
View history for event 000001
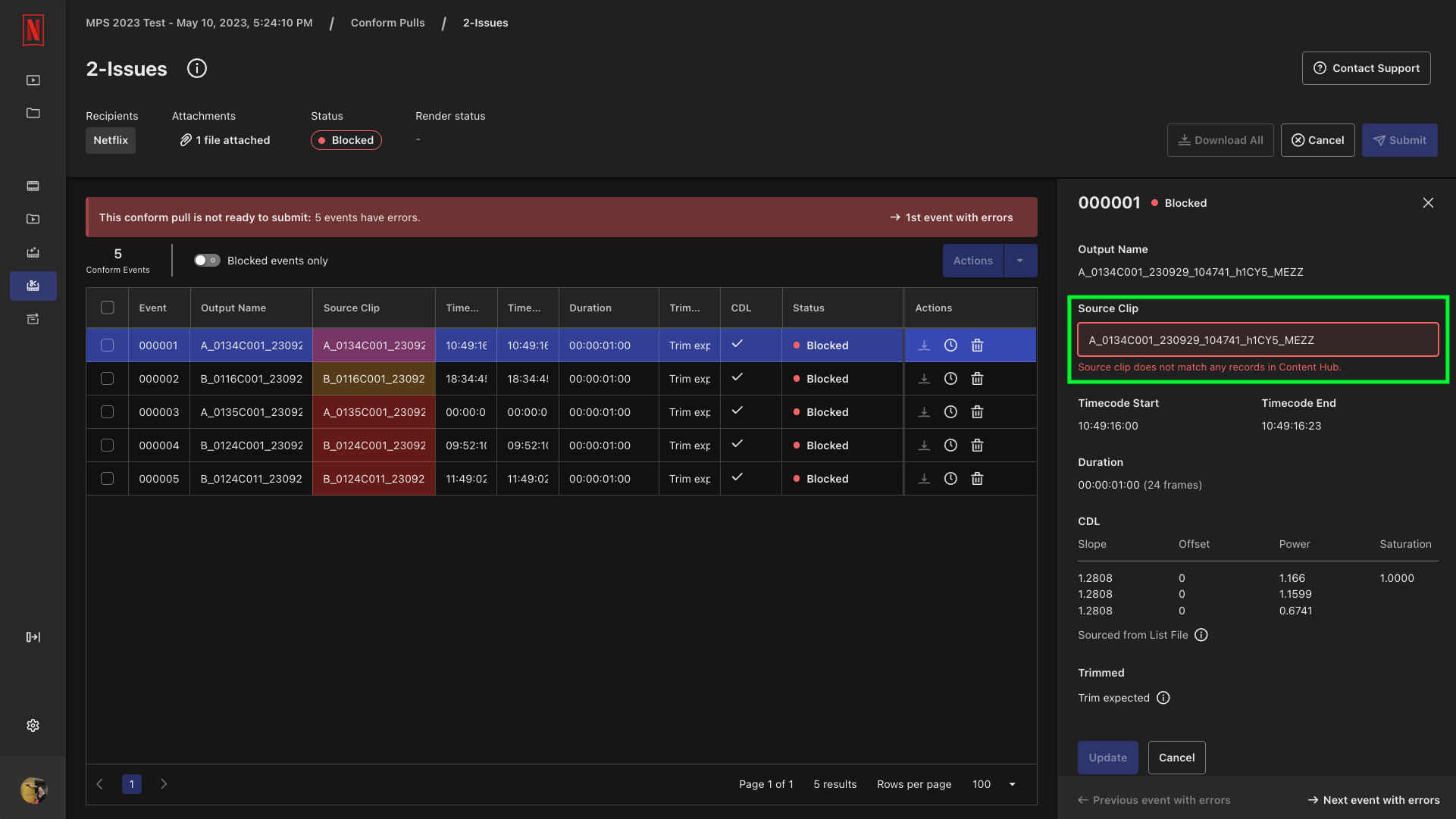[x=950, y=345]
